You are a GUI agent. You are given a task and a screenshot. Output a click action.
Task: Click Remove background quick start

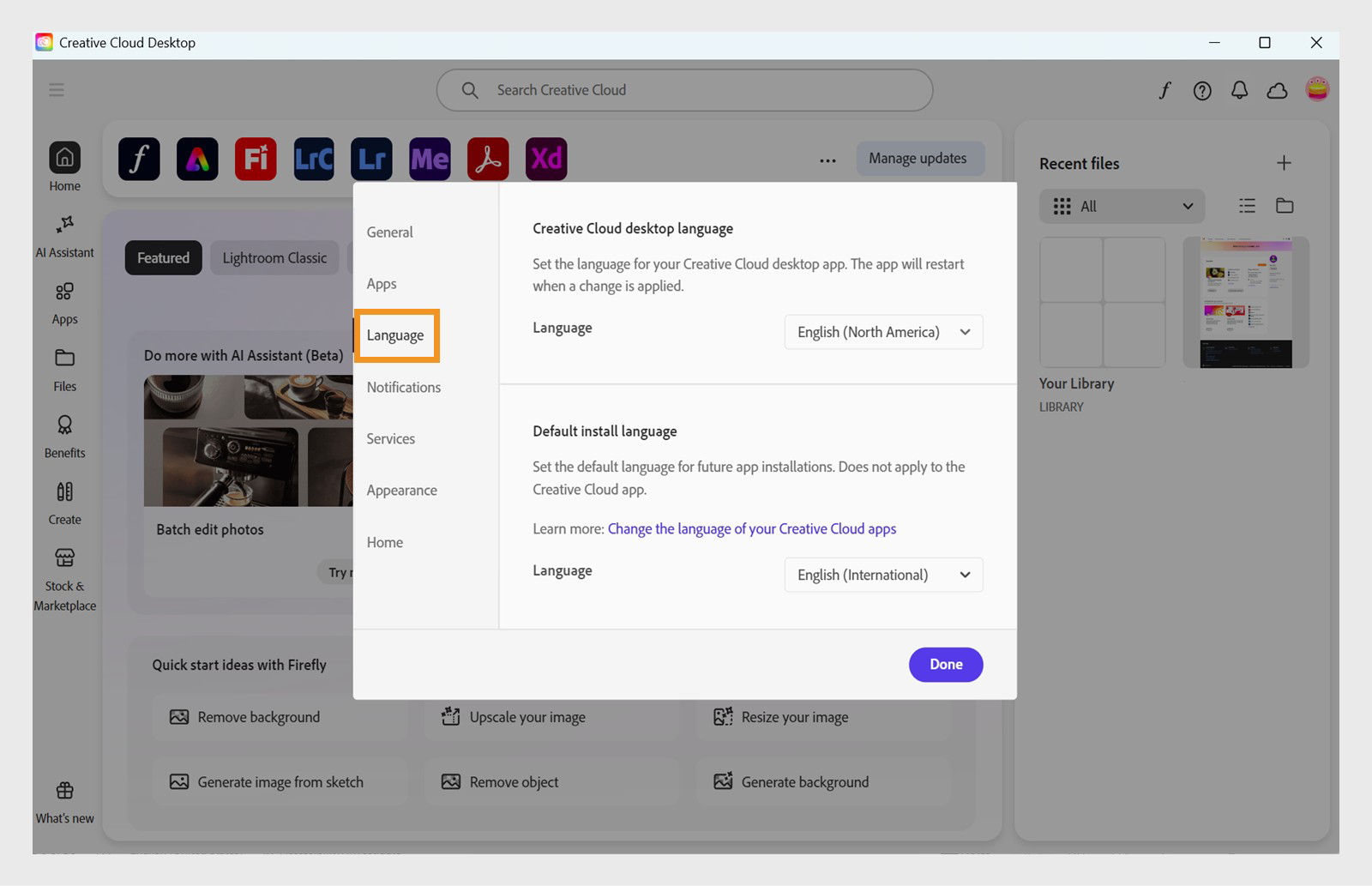(x=280, y=717)
